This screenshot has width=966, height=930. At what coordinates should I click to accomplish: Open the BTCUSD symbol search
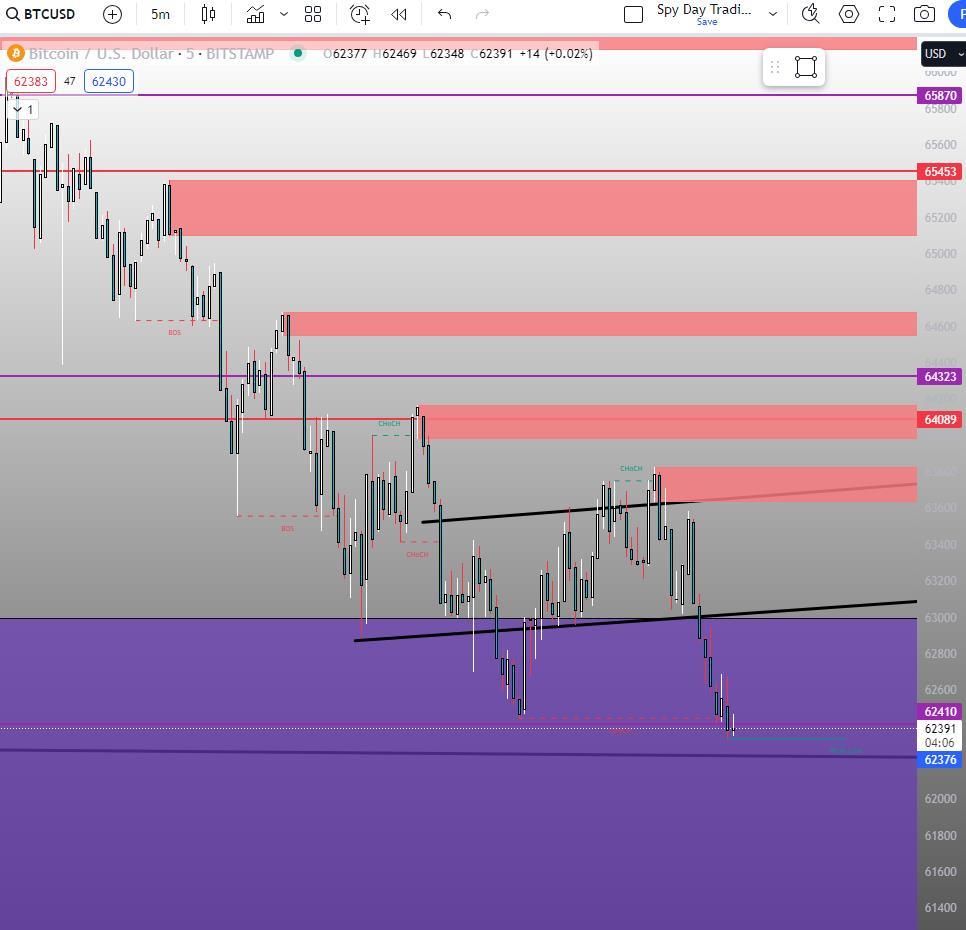[41, 14]
